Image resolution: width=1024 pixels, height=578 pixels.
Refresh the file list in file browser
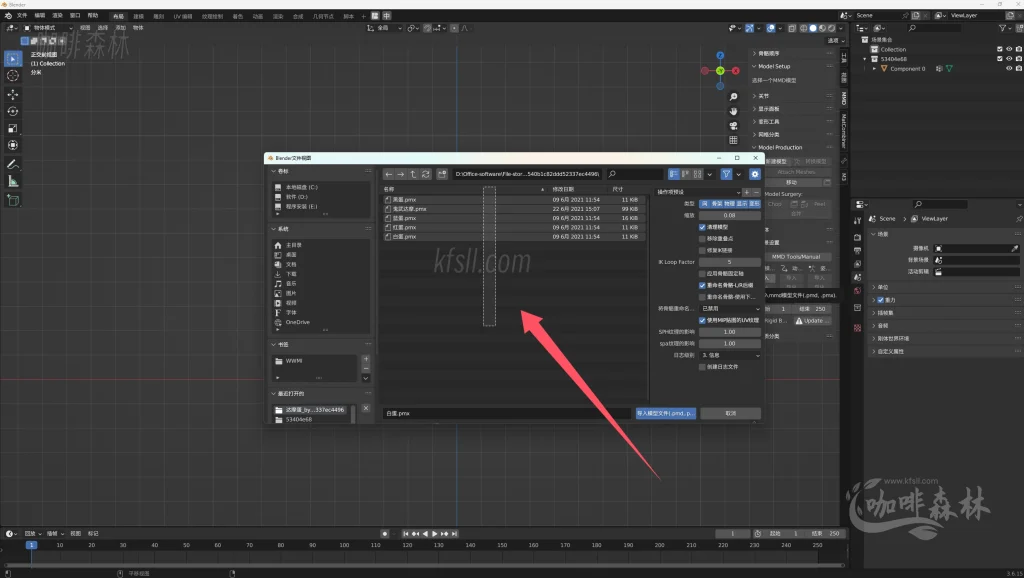pos(426,174)
